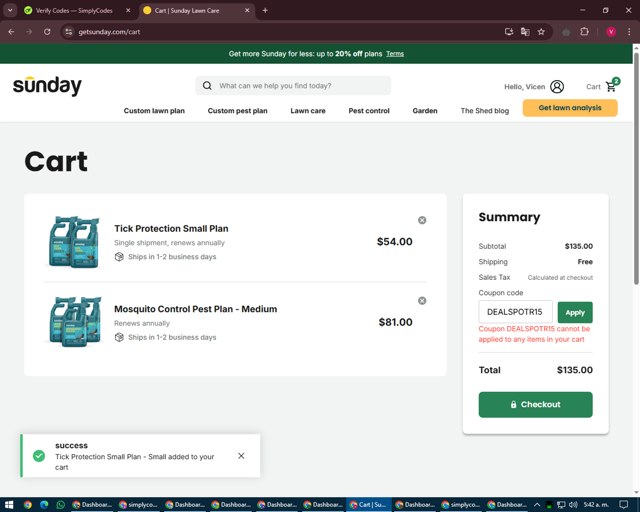Open the Windows notification center
This screenshot has height=512, width=640.
point(623,505)
